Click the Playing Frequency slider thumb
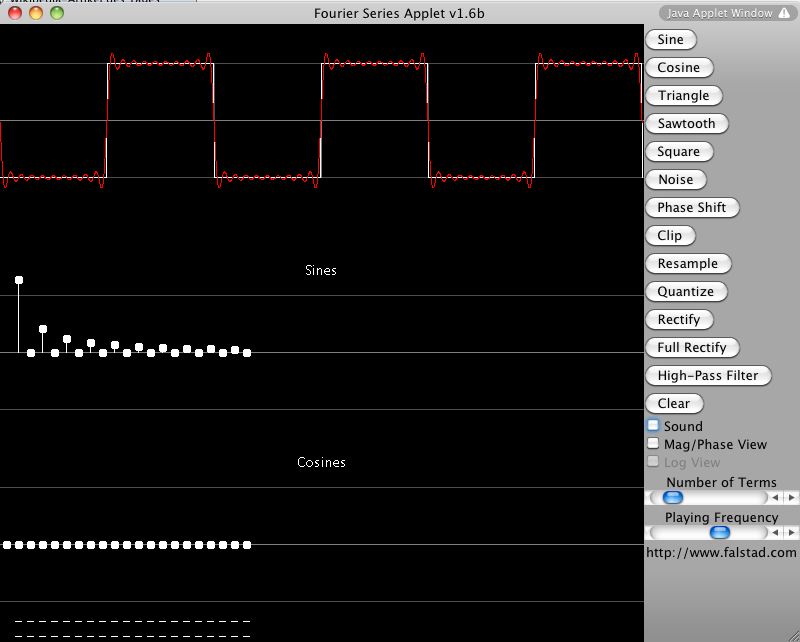The width and height of the screenshot is (800, 642). (720, 533)
